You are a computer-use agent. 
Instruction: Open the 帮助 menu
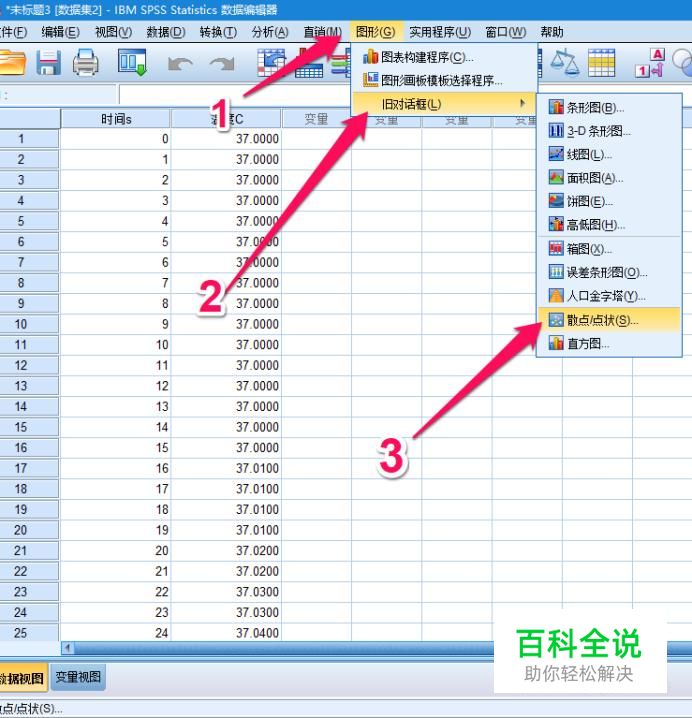[x=551, y=32]
